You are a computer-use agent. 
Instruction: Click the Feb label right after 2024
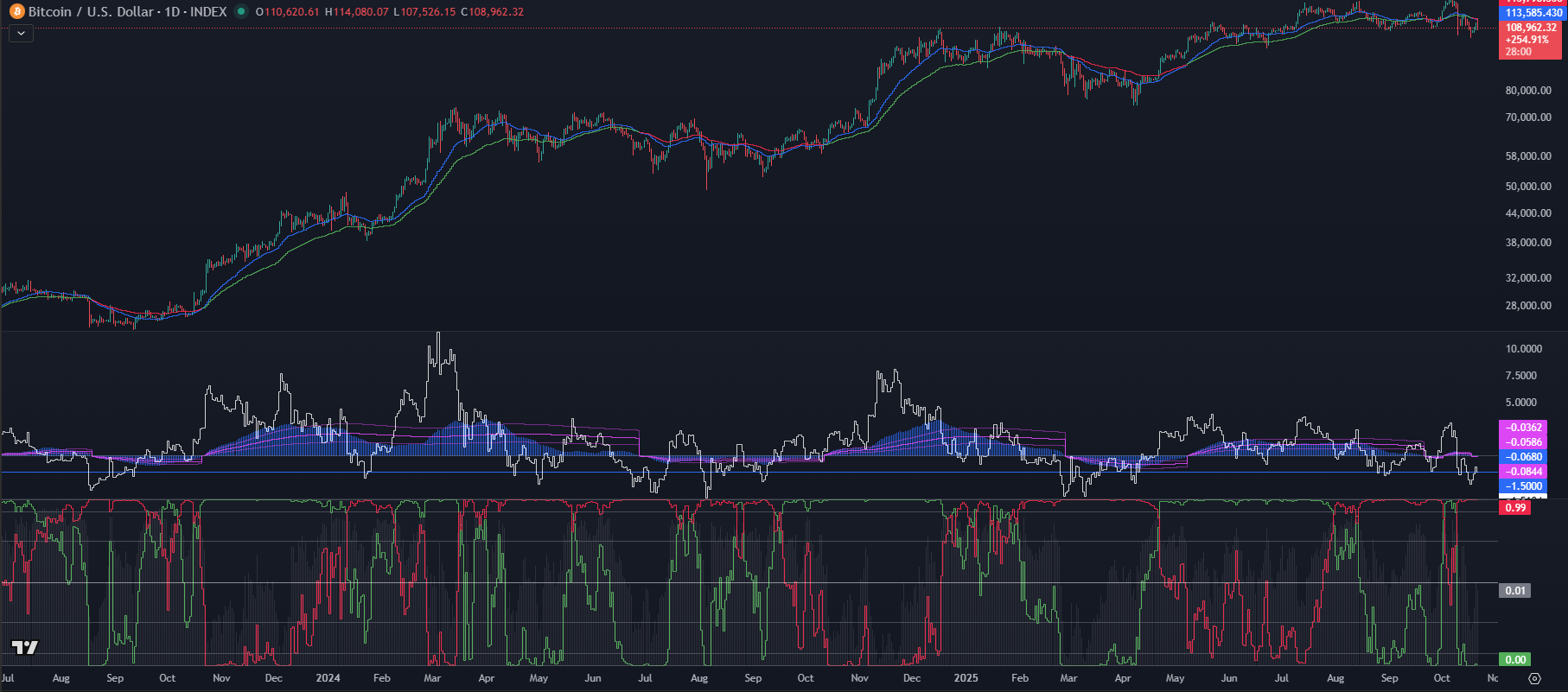pyautogui.click(x=381, y=678)
